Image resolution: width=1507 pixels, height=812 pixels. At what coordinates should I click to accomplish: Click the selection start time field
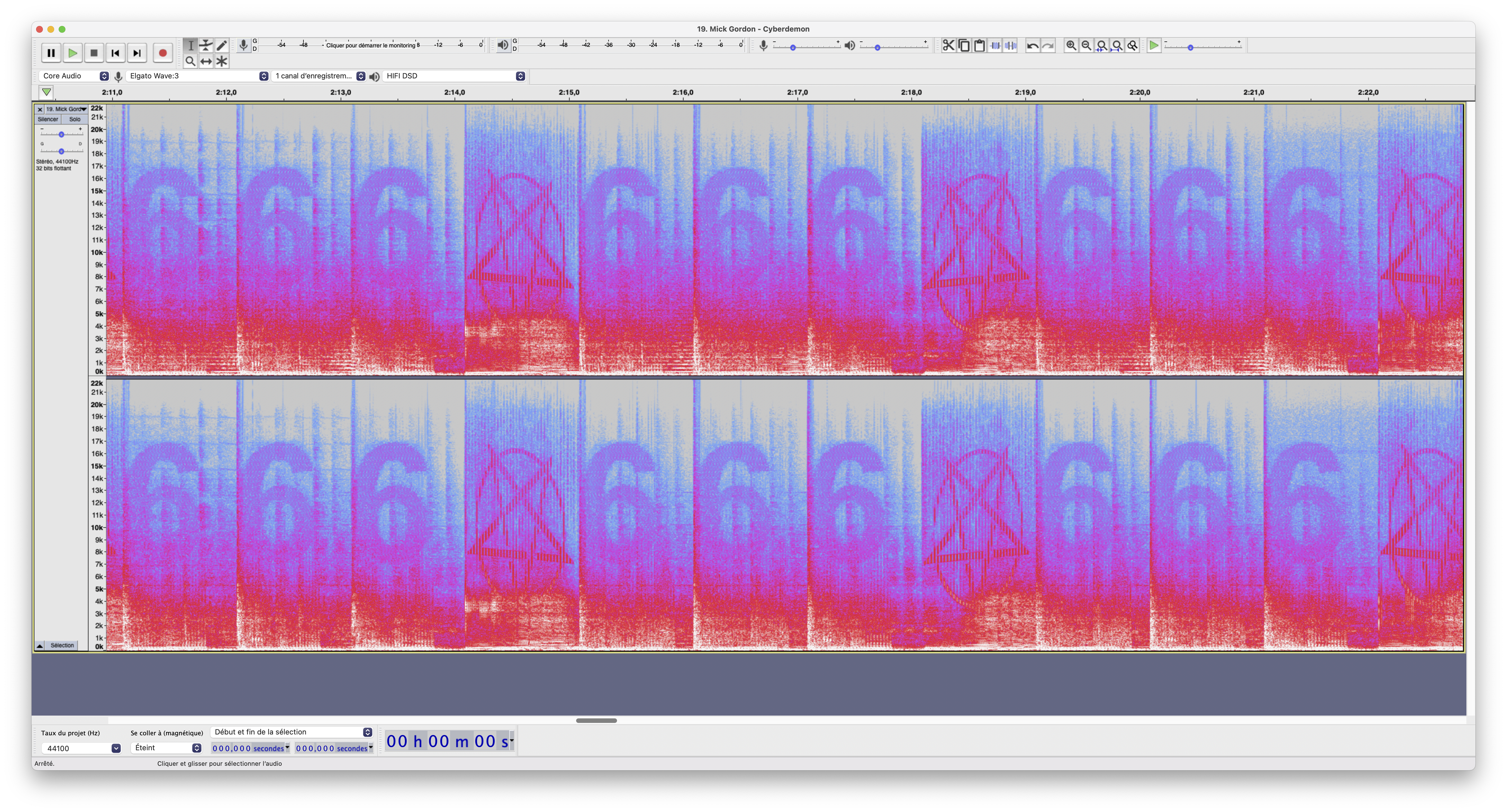pos(251,748)
